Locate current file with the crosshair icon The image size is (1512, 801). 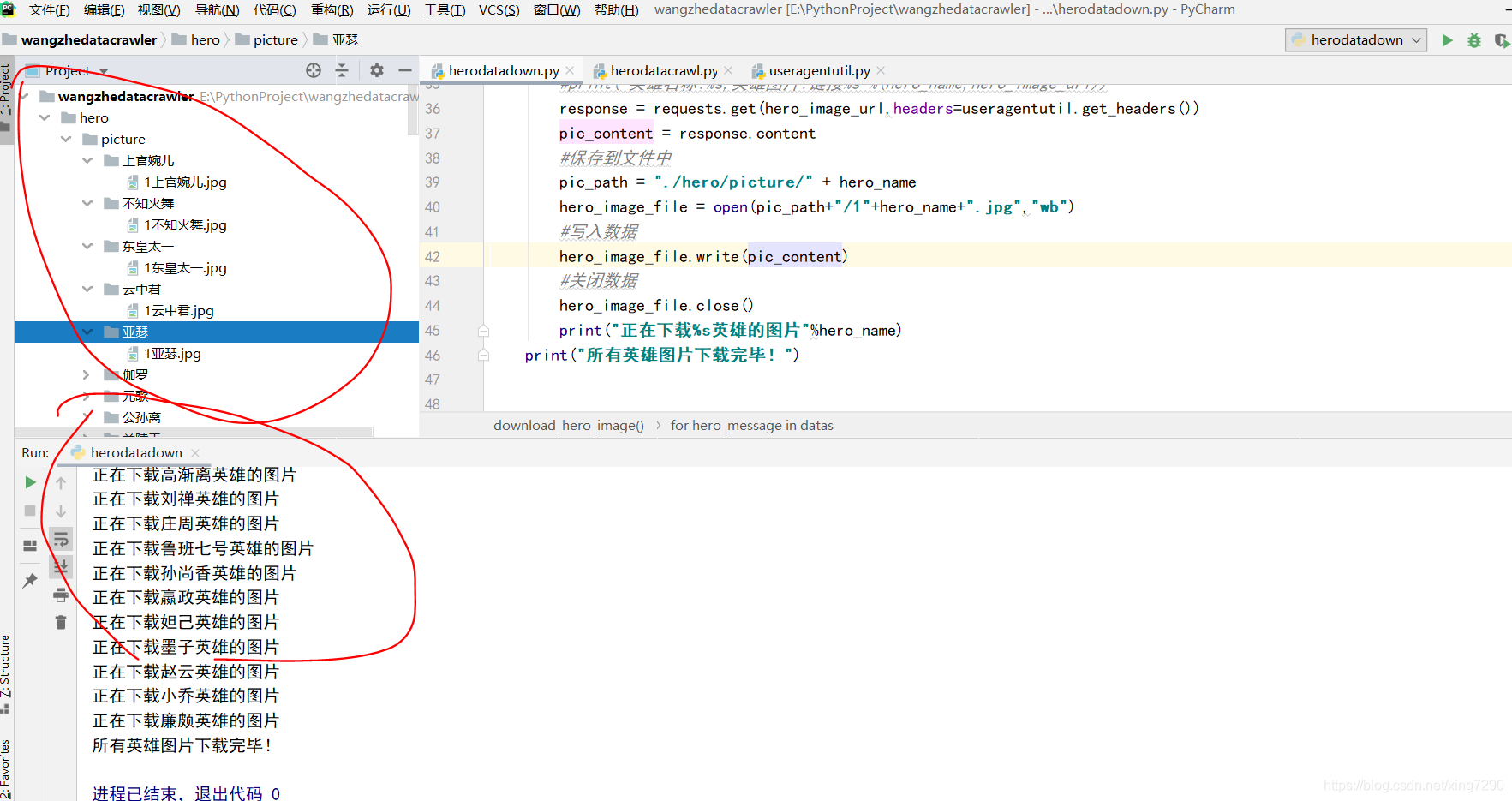(x=314, y=70)
